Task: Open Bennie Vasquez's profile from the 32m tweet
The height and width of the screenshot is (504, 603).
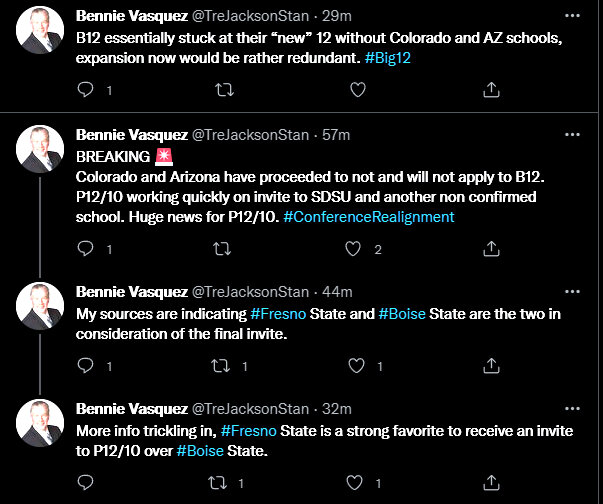Action: [131, 409]
